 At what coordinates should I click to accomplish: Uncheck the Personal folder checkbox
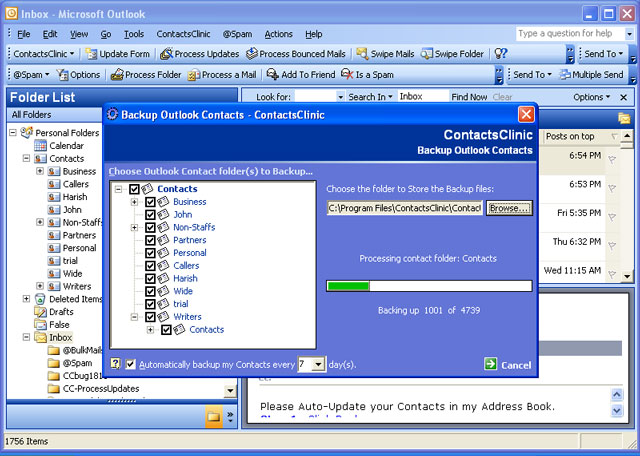(x=150, y=253)
